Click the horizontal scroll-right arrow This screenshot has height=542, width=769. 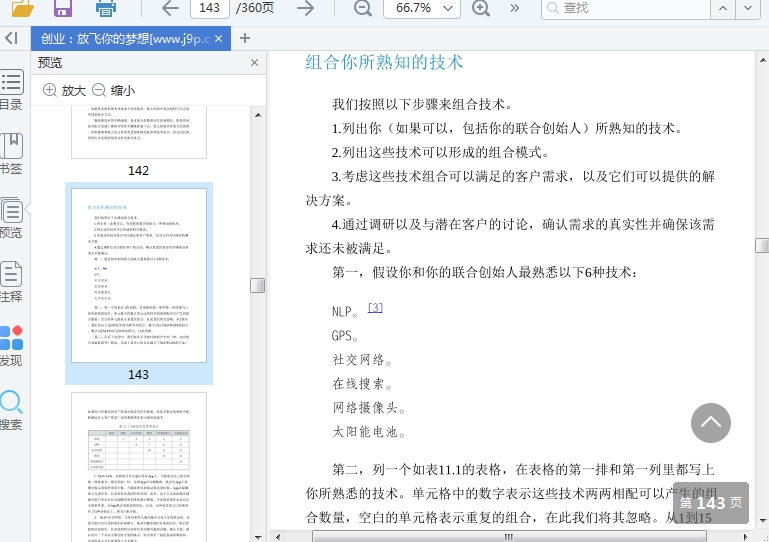746,537
